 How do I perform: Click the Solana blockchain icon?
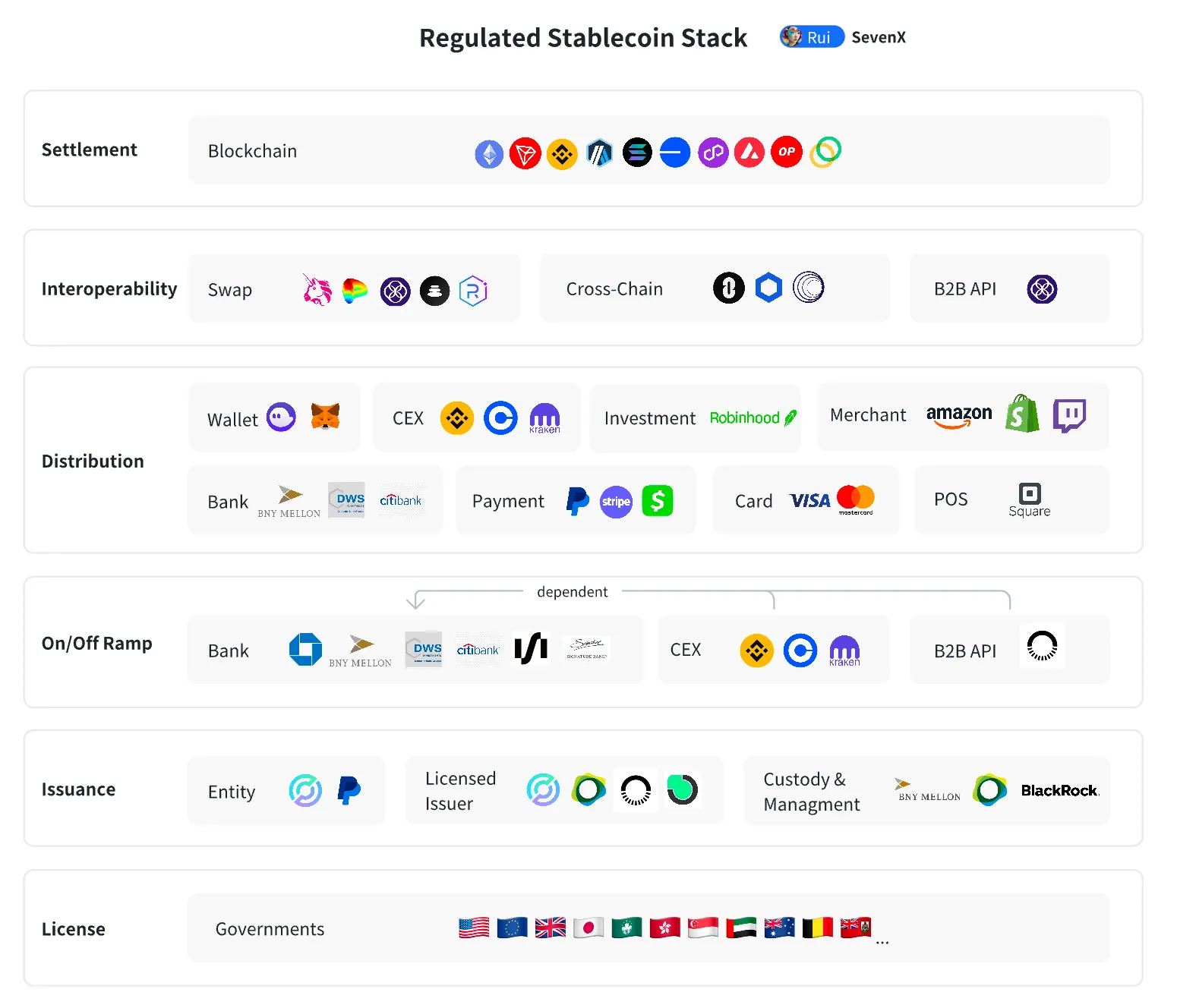[x=638, y=153]
